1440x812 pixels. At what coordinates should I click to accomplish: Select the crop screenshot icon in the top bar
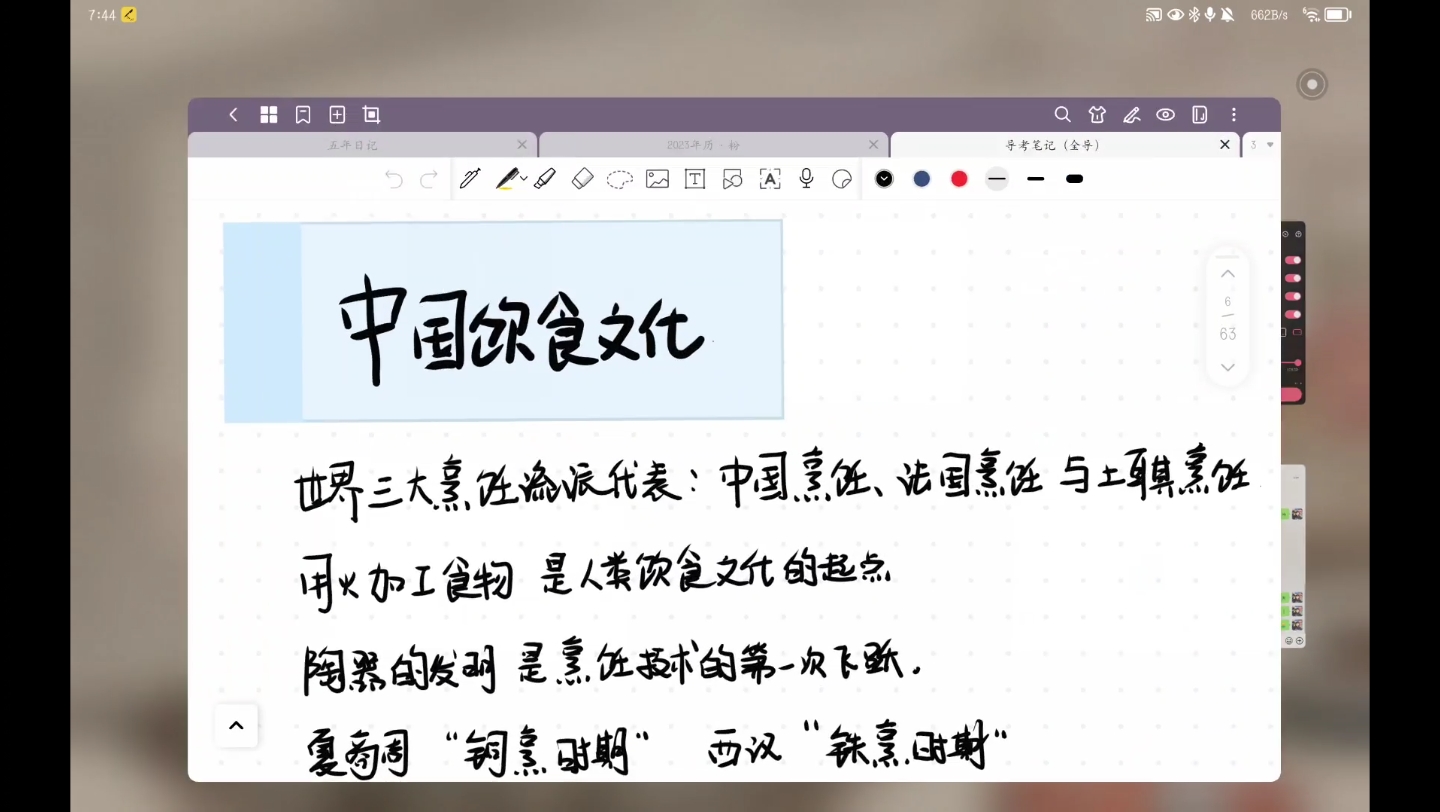[x=371, y=115]
